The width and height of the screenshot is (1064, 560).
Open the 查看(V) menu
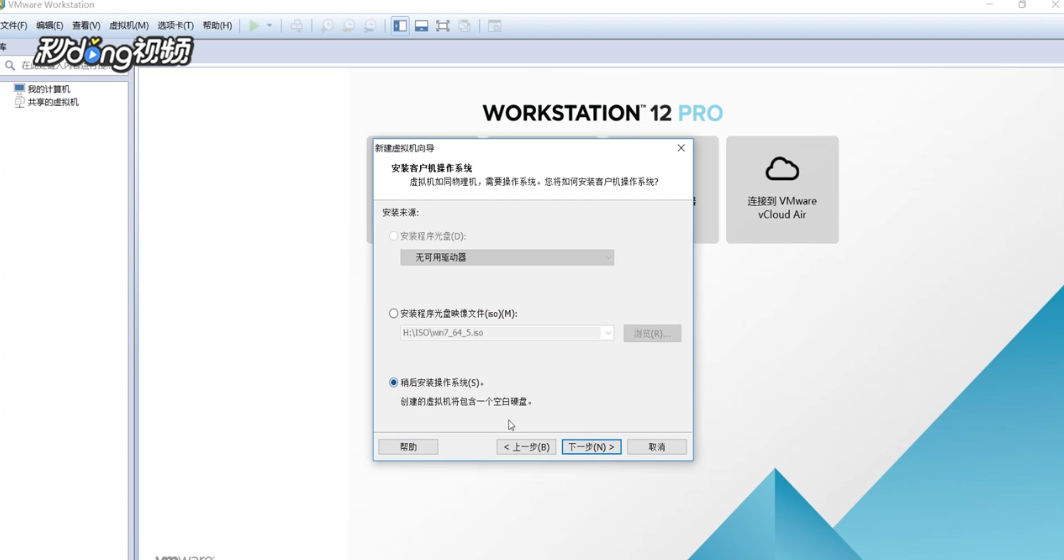click(x=86, y=26)
